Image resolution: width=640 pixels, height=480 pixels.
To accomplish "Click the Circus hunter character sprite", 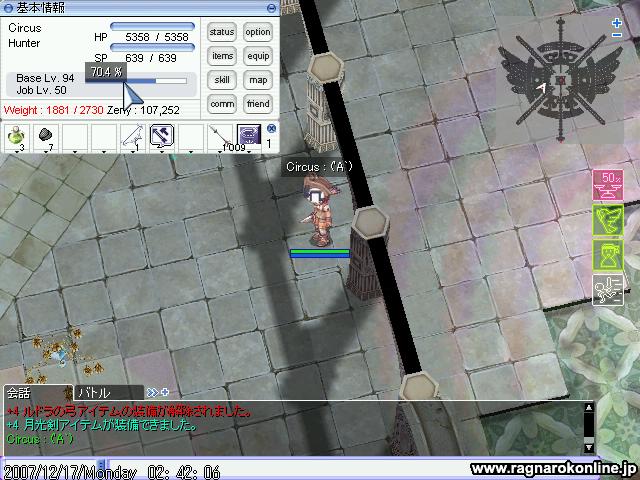I will 318,211.
